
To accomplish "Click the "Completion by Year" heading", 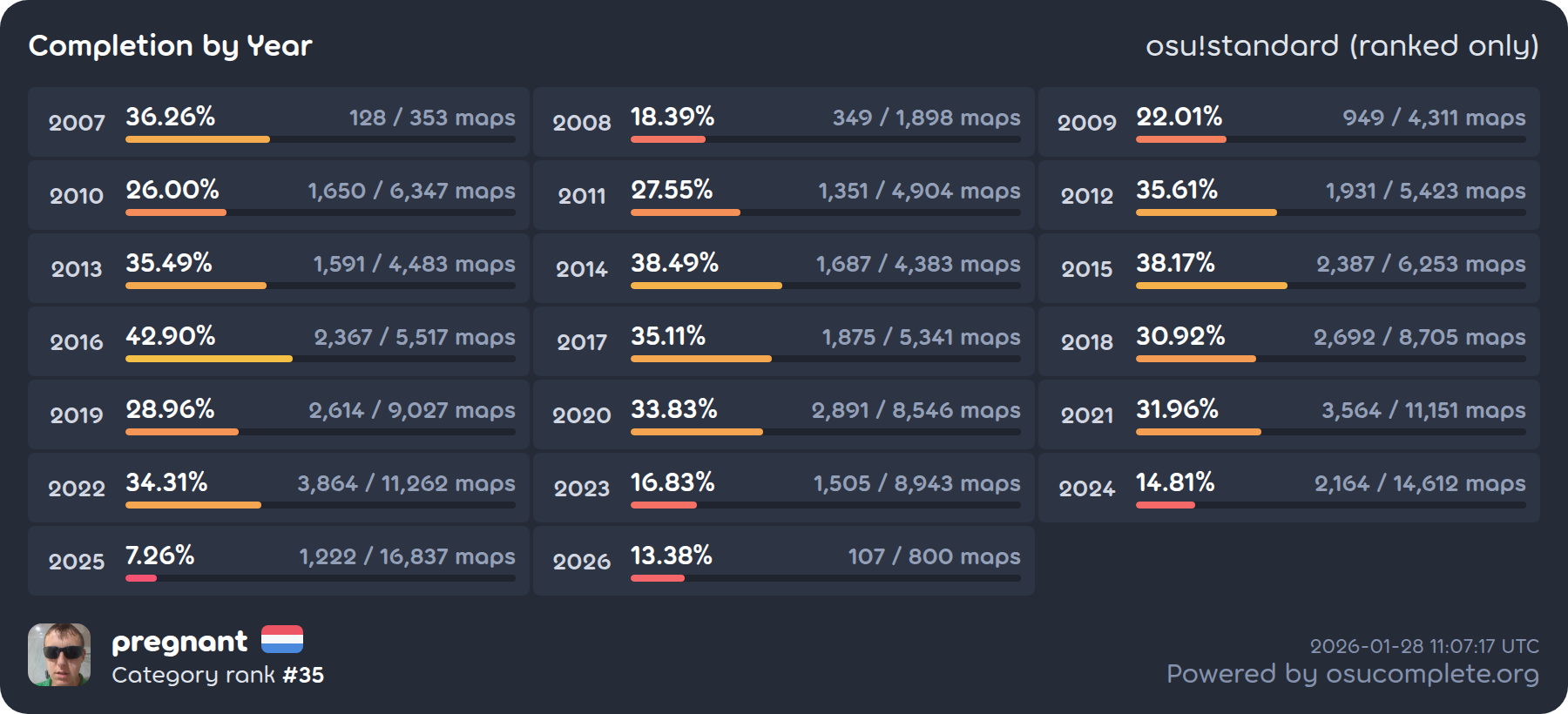I will point(171,45).
